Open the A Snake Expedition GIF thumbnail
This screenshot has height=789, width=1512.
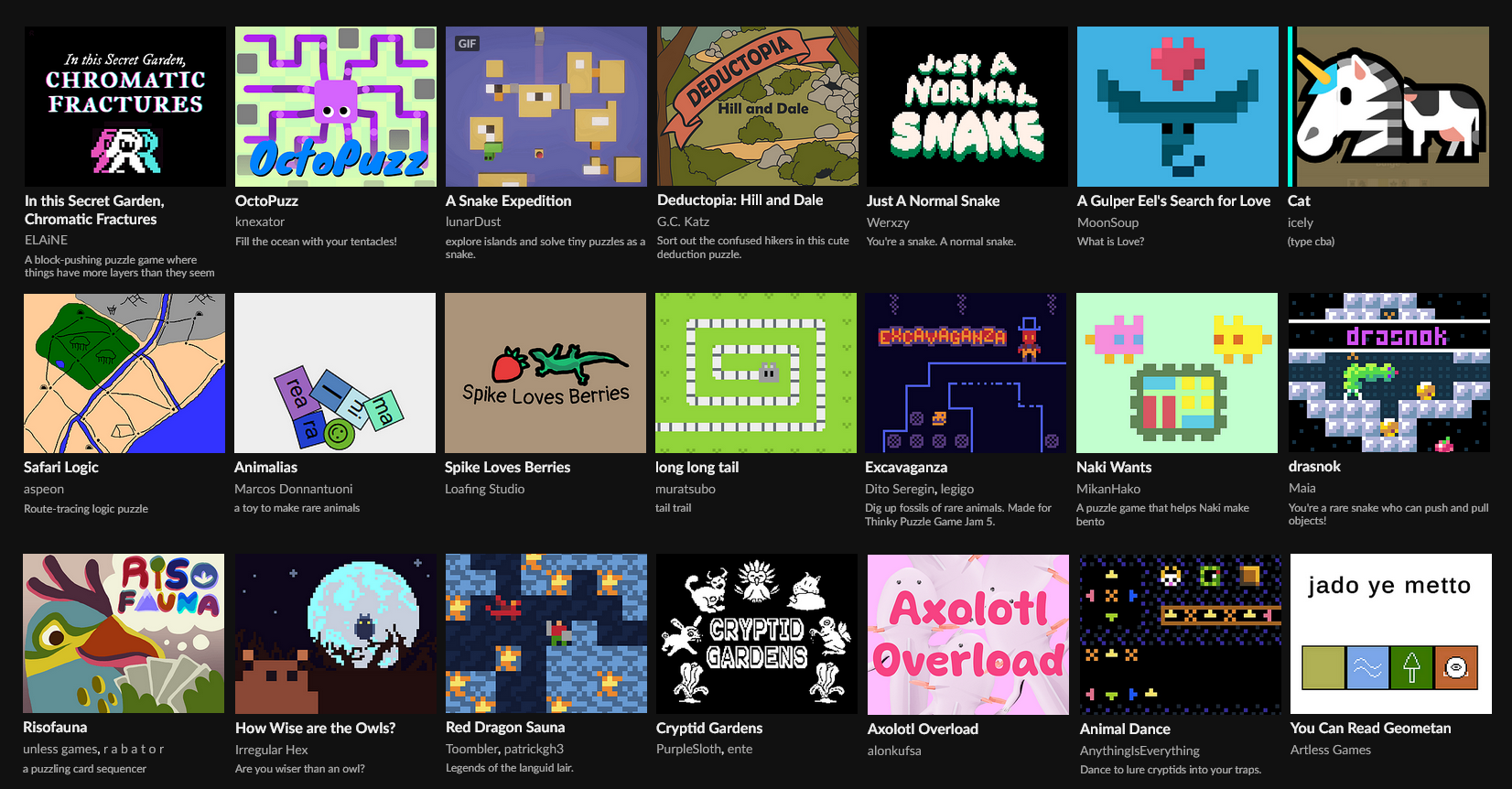pos(546,106)
